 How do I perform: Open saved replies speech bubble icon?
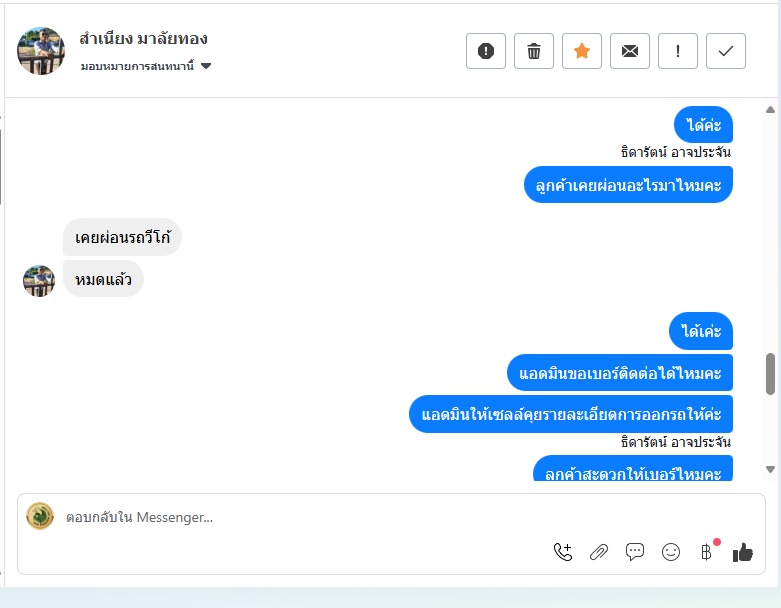[635, 552]
